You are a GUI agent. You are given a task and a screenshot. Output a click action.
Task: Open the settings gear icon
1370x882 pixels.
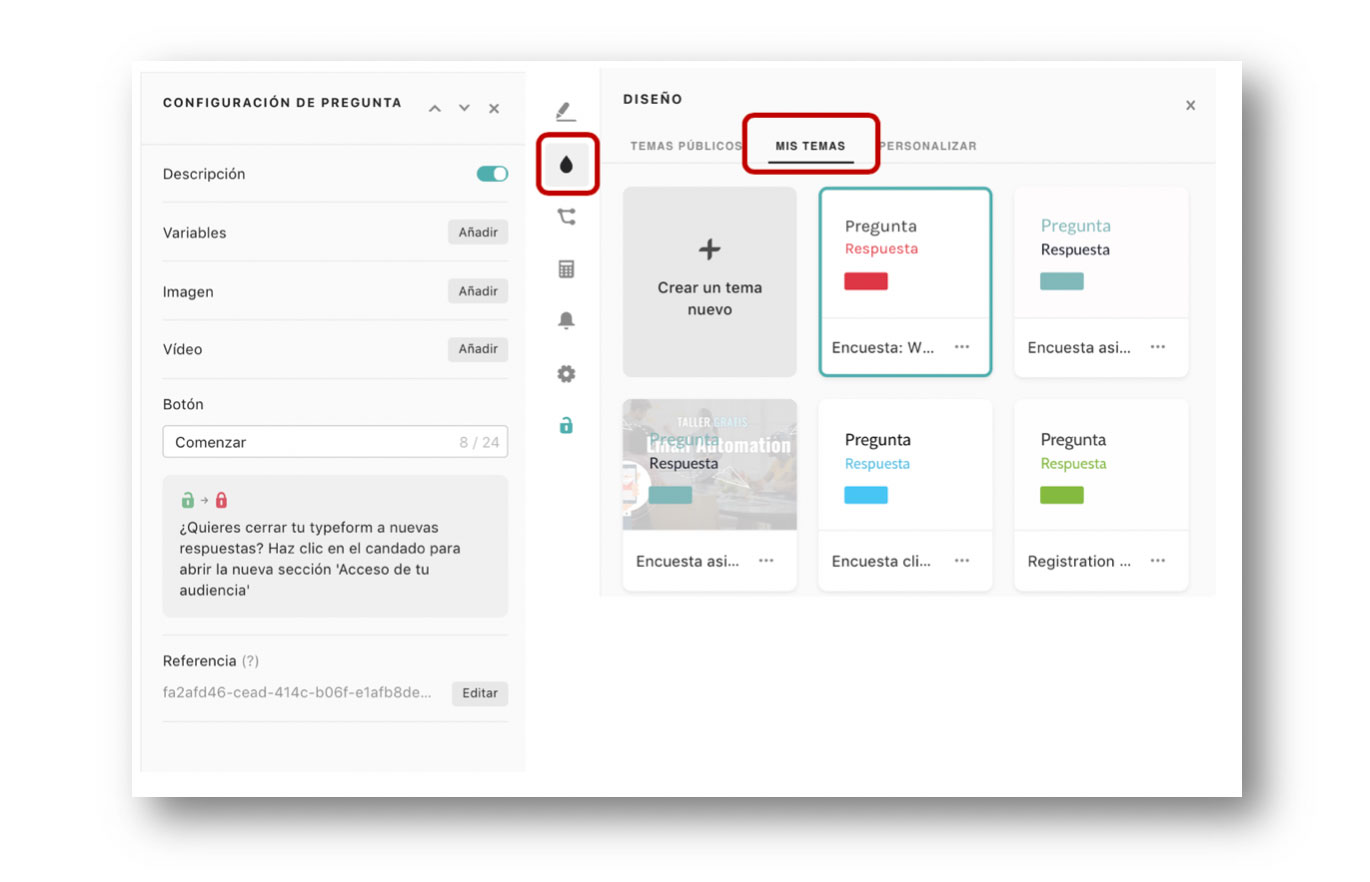click(566, 373)
